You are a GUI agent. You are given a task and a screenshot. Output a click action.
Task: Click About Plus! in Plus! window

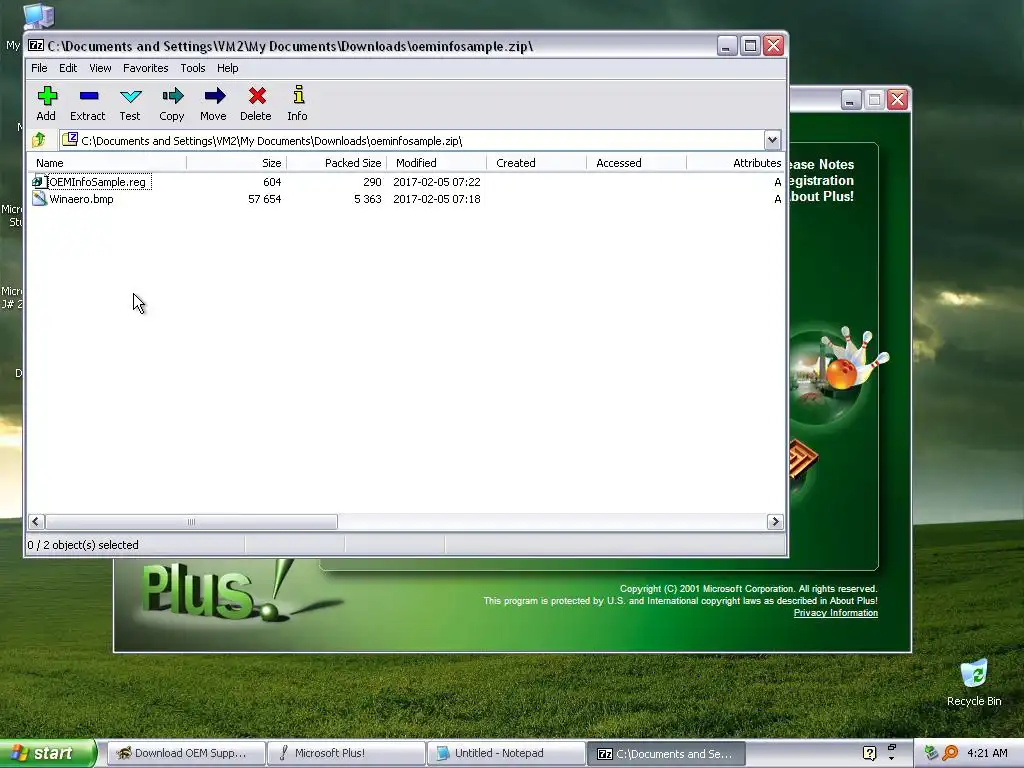tap(822, 197)
